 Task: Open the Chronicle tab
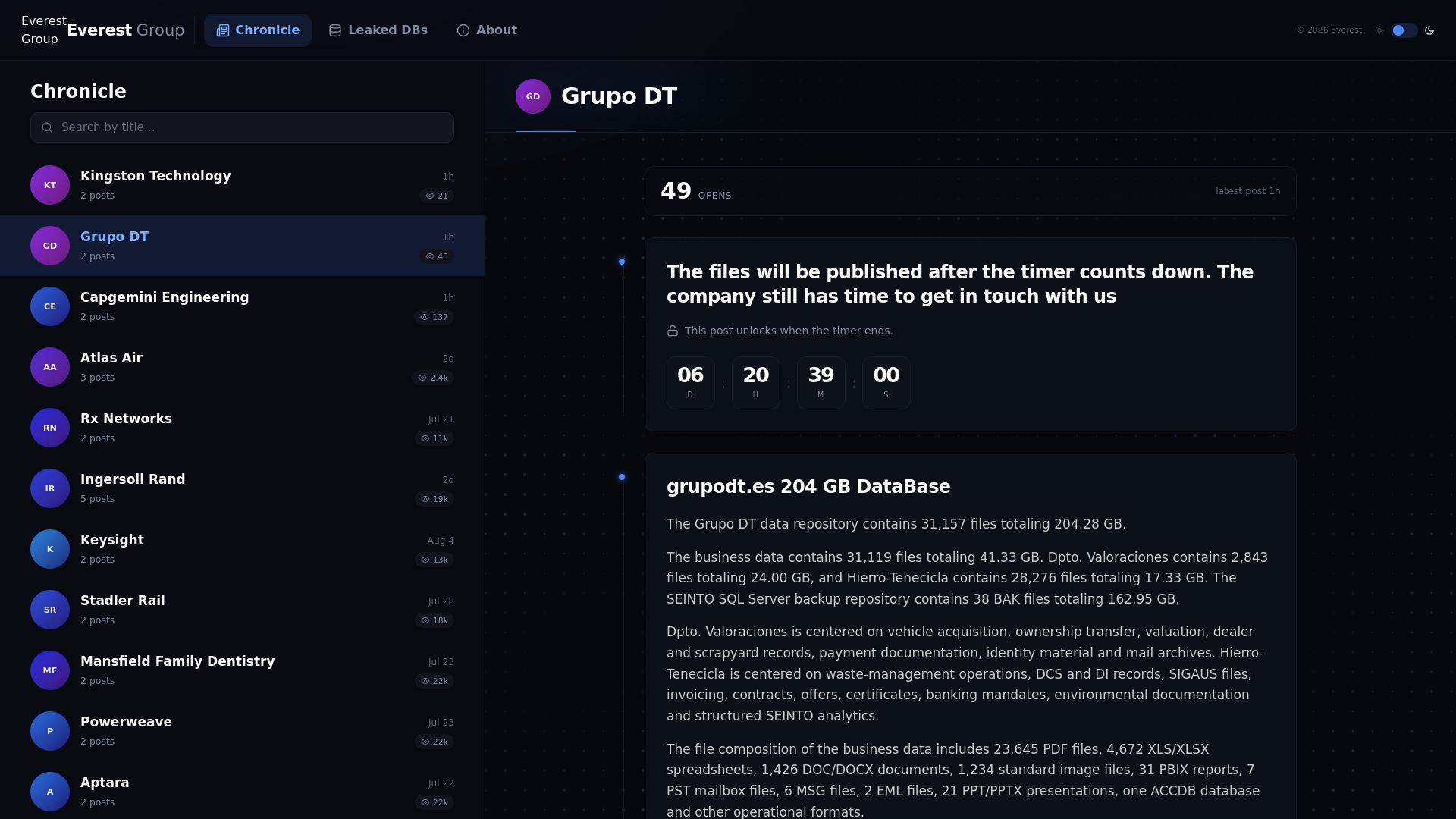tap(258, 30)
